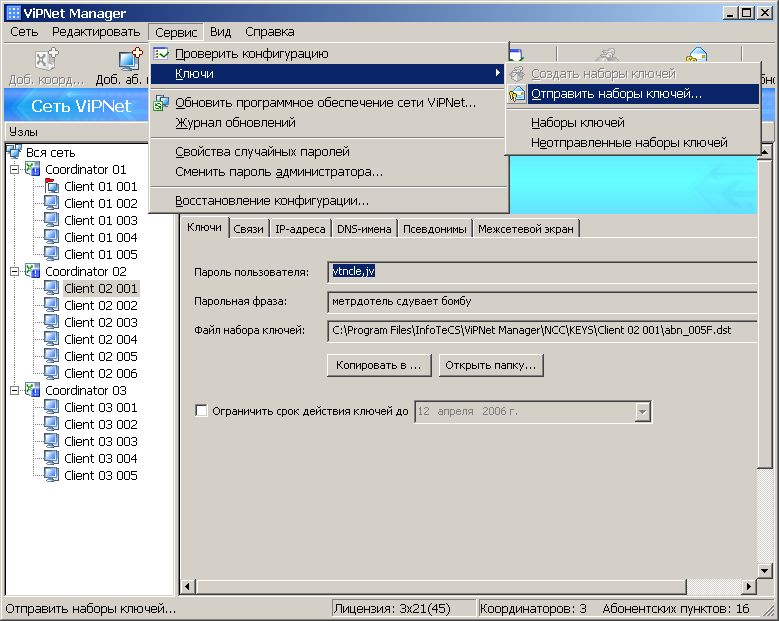Viewport: 779px width, 621px height.
Task: Choose Отправить наборы ключей… submenu item
Action: pyautogui.click(x=633, y=93)
